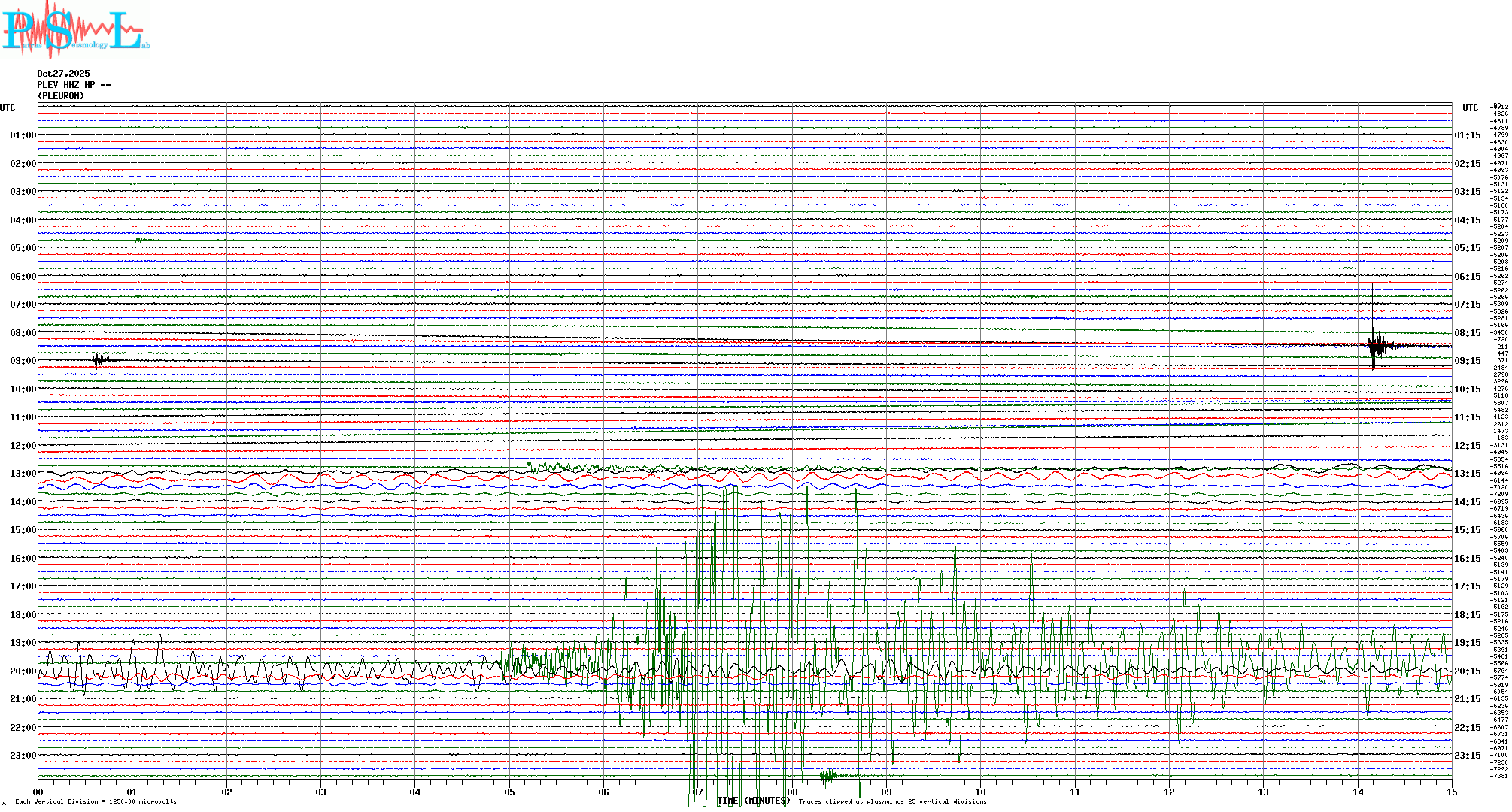Click the top-left UTC label
This screenshot has height=812, width=1512.
[x=8, y=108]
